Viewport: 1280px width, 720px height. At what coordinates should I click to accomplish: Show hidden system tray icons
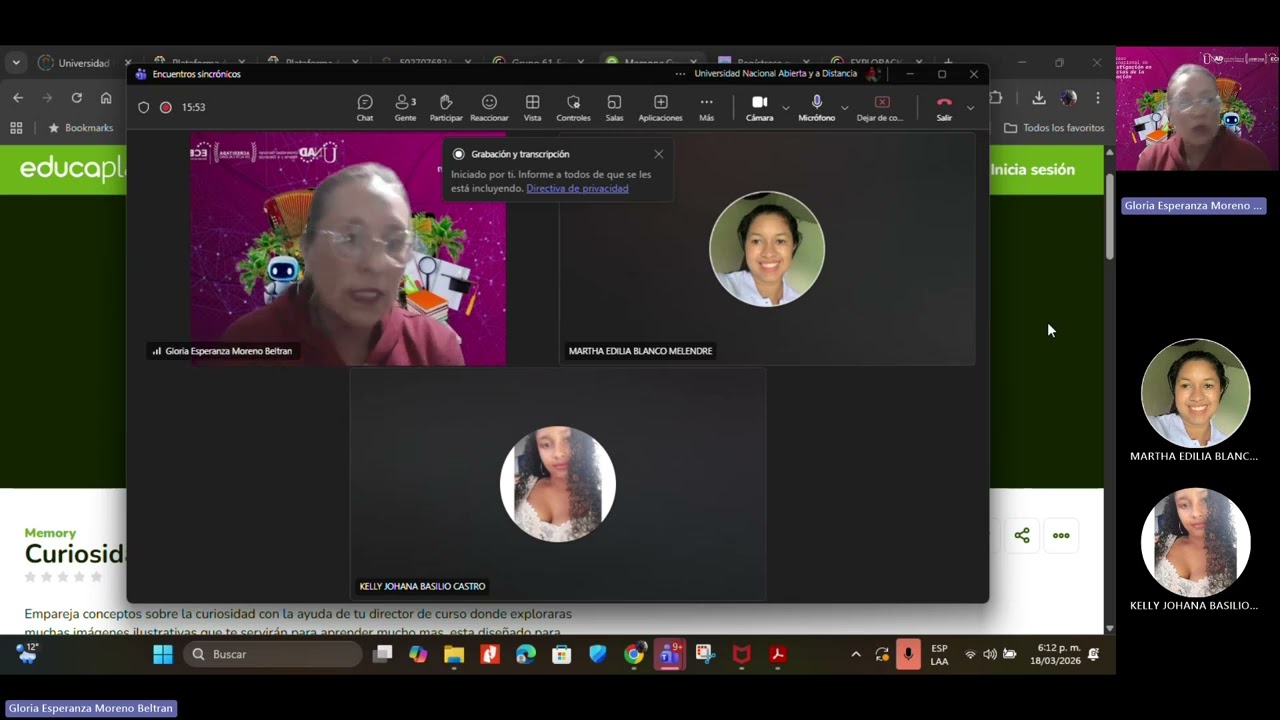[x=855, y=654]
